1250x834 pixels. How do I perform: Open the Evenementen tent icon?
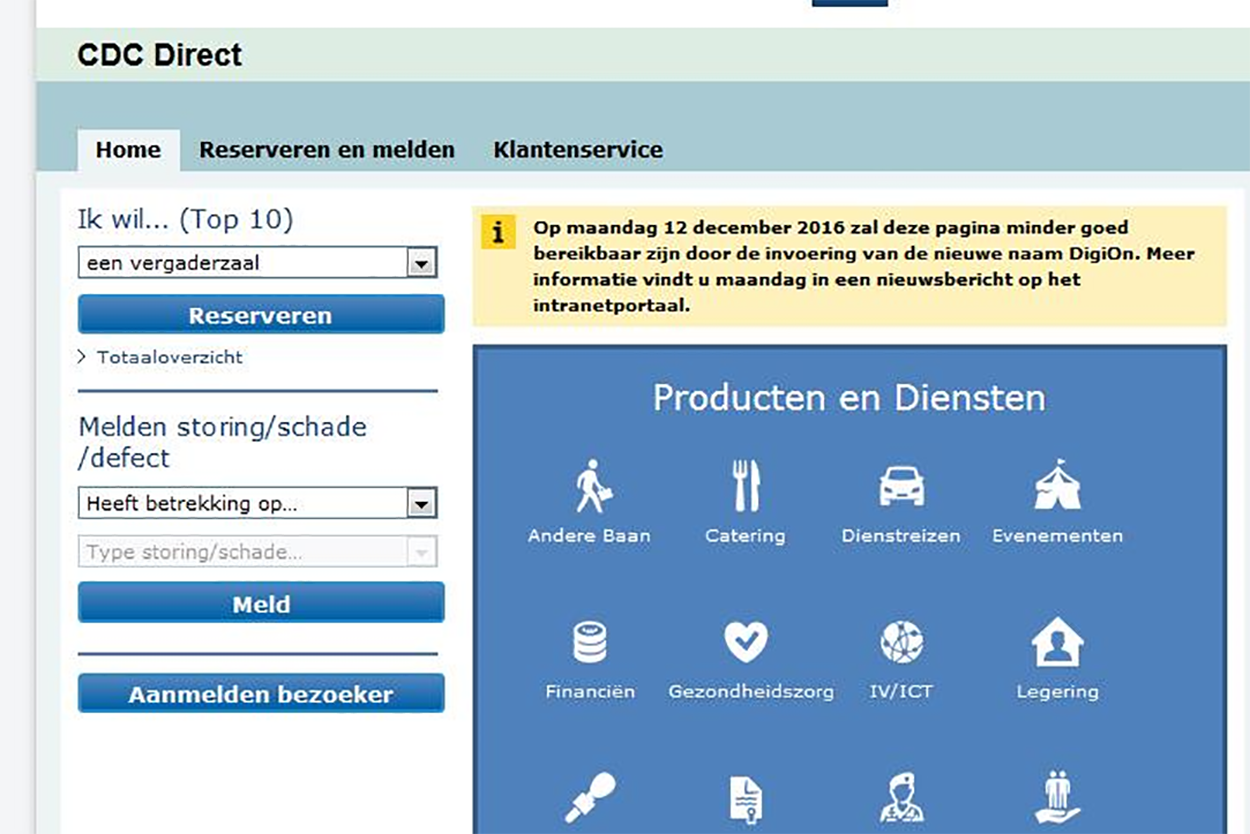pos(1057,487)
